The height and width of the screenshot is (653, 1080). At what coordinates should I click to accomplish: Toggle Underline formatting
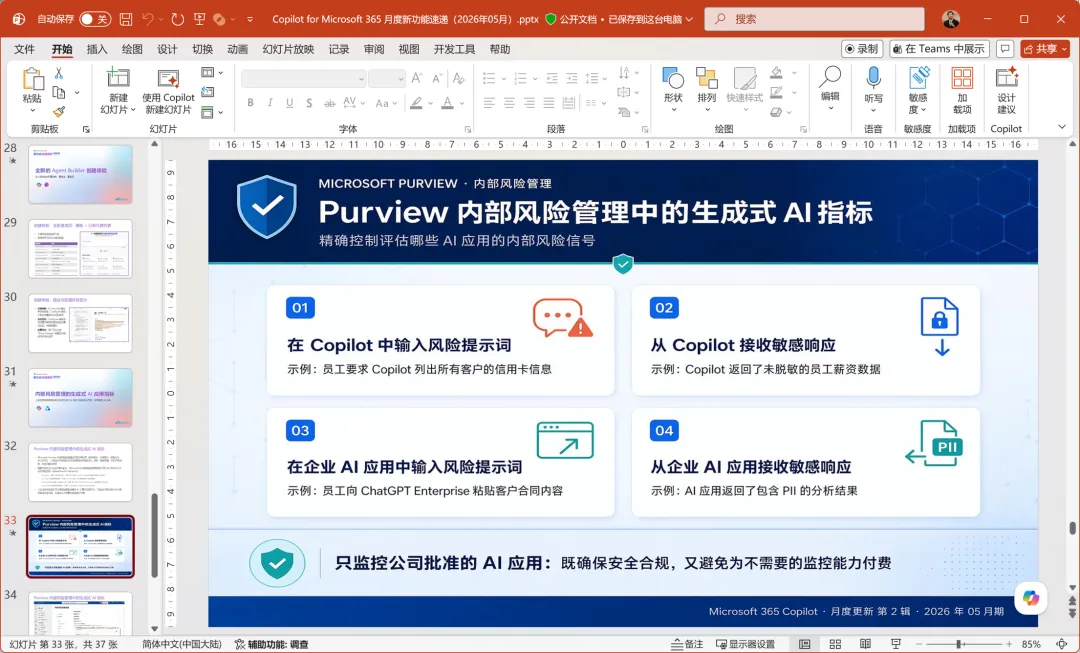click(289, 103)
